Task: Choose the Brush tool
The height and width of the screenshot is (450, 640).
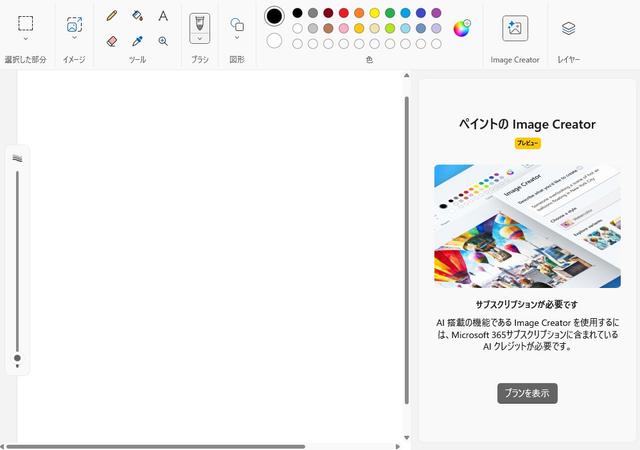Action: click(x=200, y=24)
